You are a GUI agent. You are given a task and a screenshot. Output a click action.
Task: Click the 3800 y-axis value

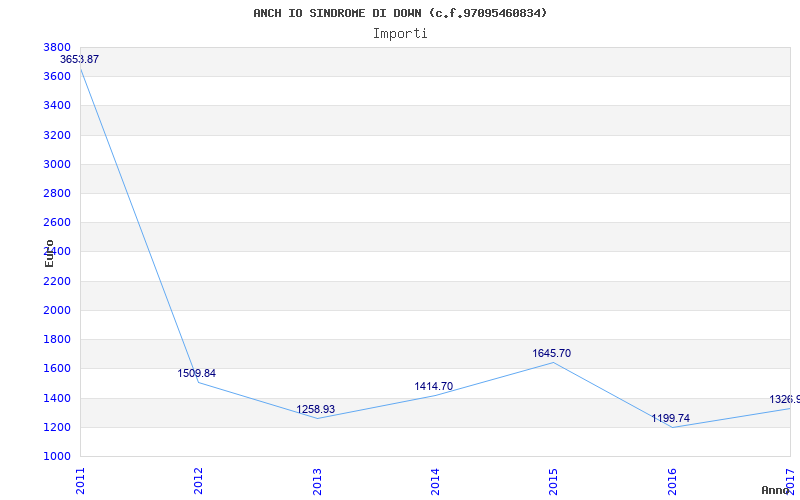coord(57,47)
